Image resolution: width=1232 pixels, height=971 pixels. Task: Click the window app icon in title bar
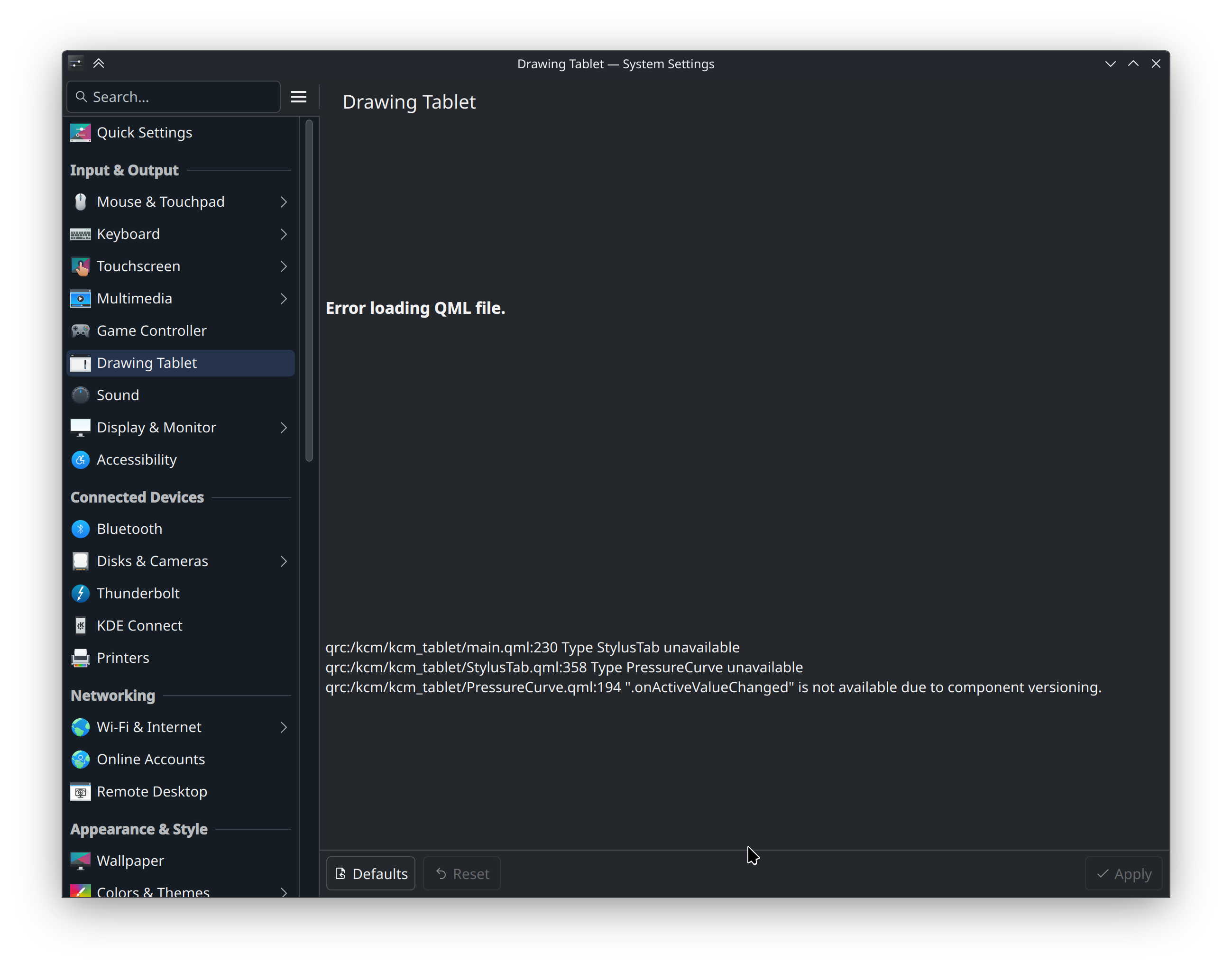point(75,63)
